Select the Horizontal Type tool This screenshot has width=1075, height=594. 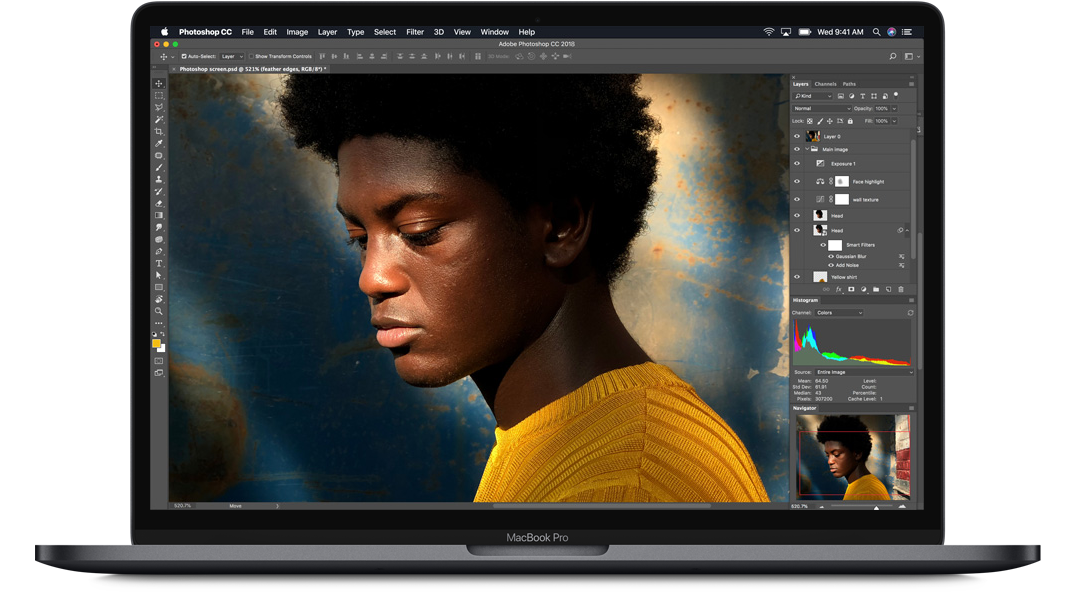click(x=158, y=263)
